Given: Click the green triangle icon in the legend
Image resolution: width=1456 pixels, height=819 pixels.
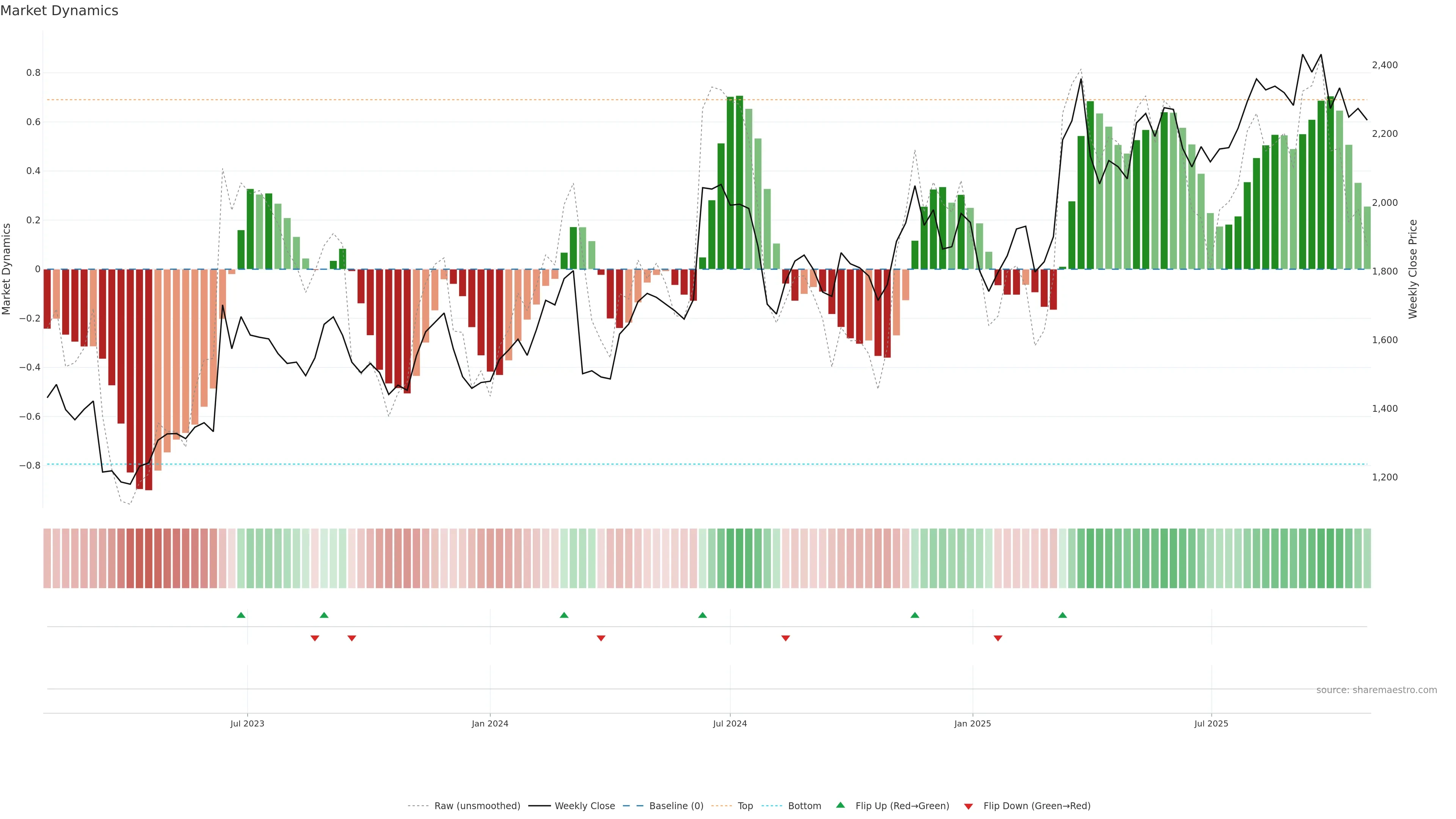Looking at the screenshot, I should [x=841, y=805].
